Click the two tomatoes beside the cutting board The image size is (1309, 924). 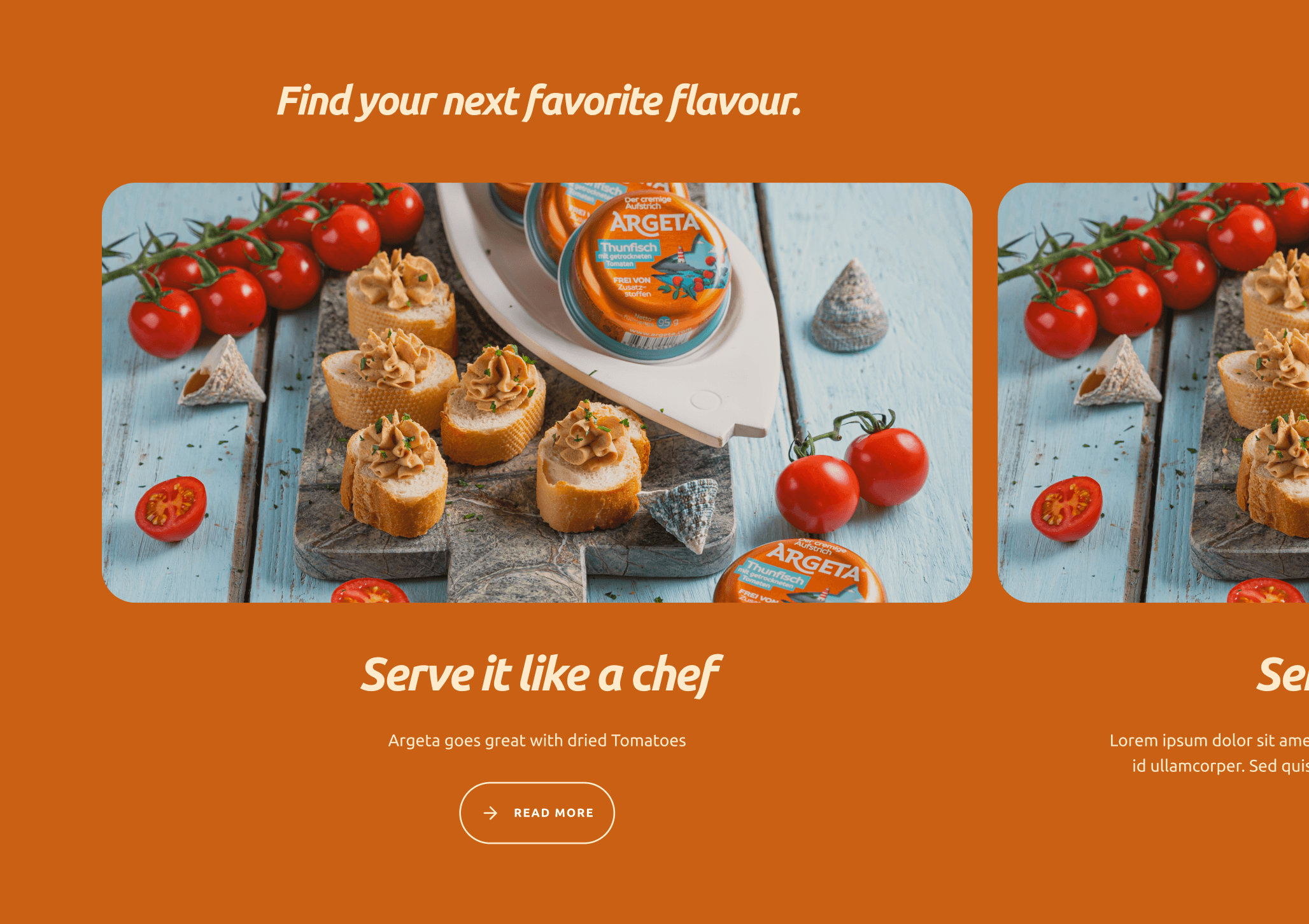pos(851,475)
